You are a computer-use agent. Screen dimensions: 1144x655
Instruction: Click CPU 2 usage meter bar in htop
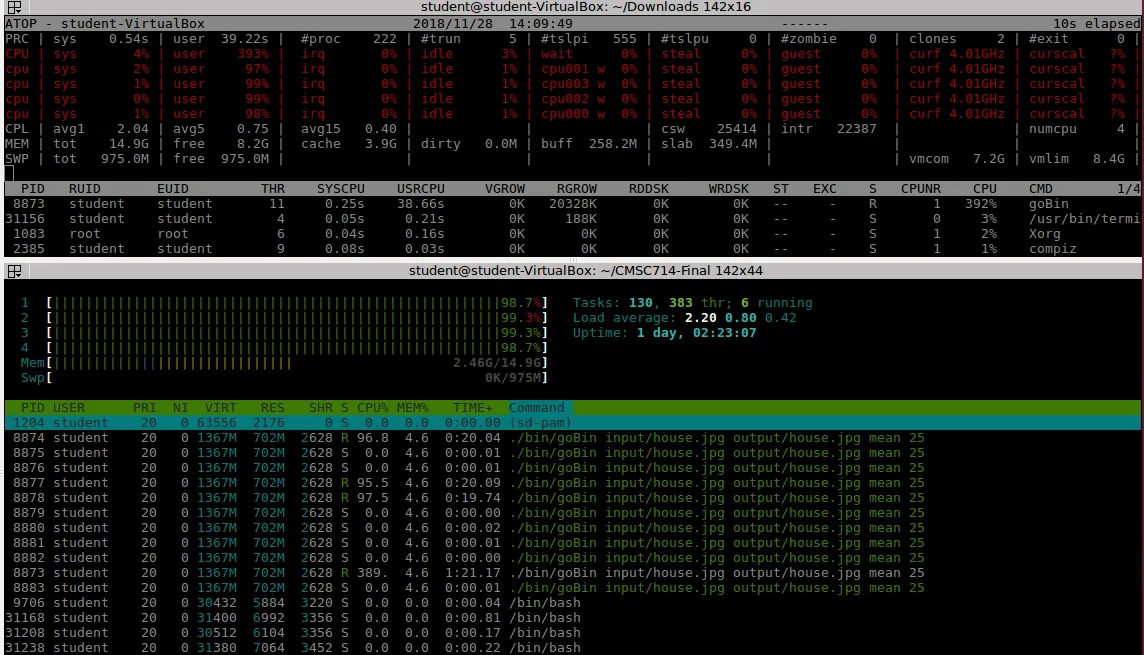pyautogui.click(x=296, y=318)
